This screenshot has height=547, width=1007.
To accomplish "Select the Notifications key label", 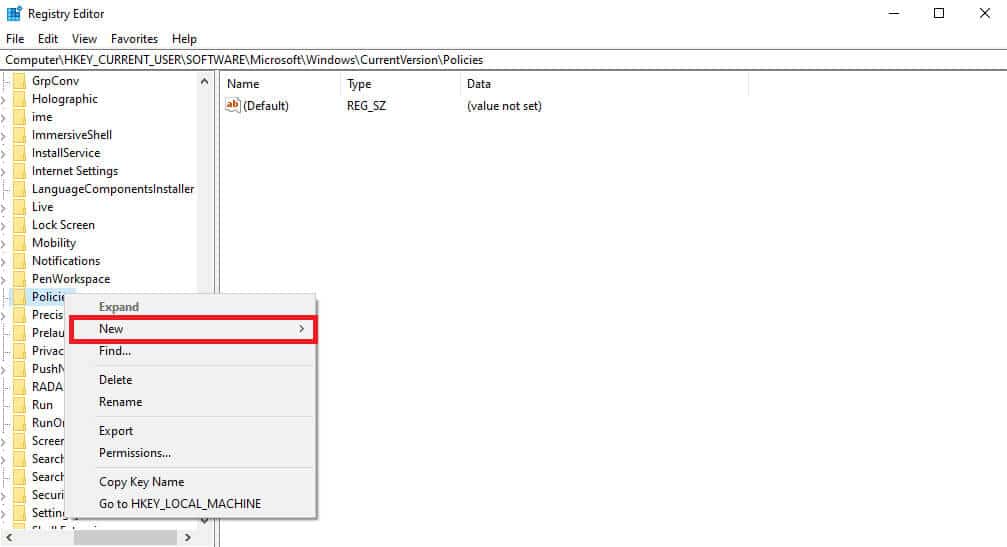I will tap(66, 261).
